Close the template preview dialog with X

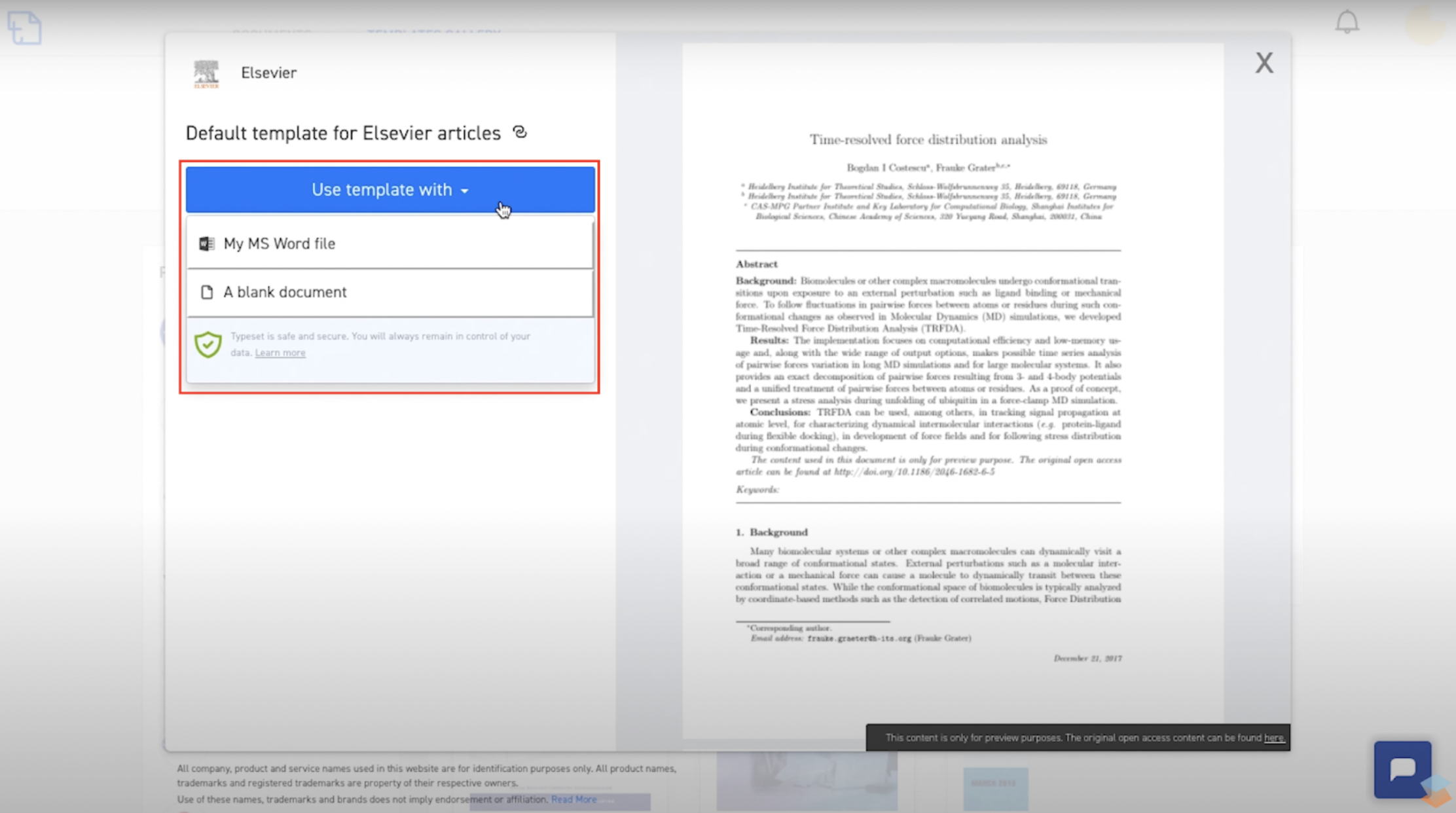[1264, 63]
